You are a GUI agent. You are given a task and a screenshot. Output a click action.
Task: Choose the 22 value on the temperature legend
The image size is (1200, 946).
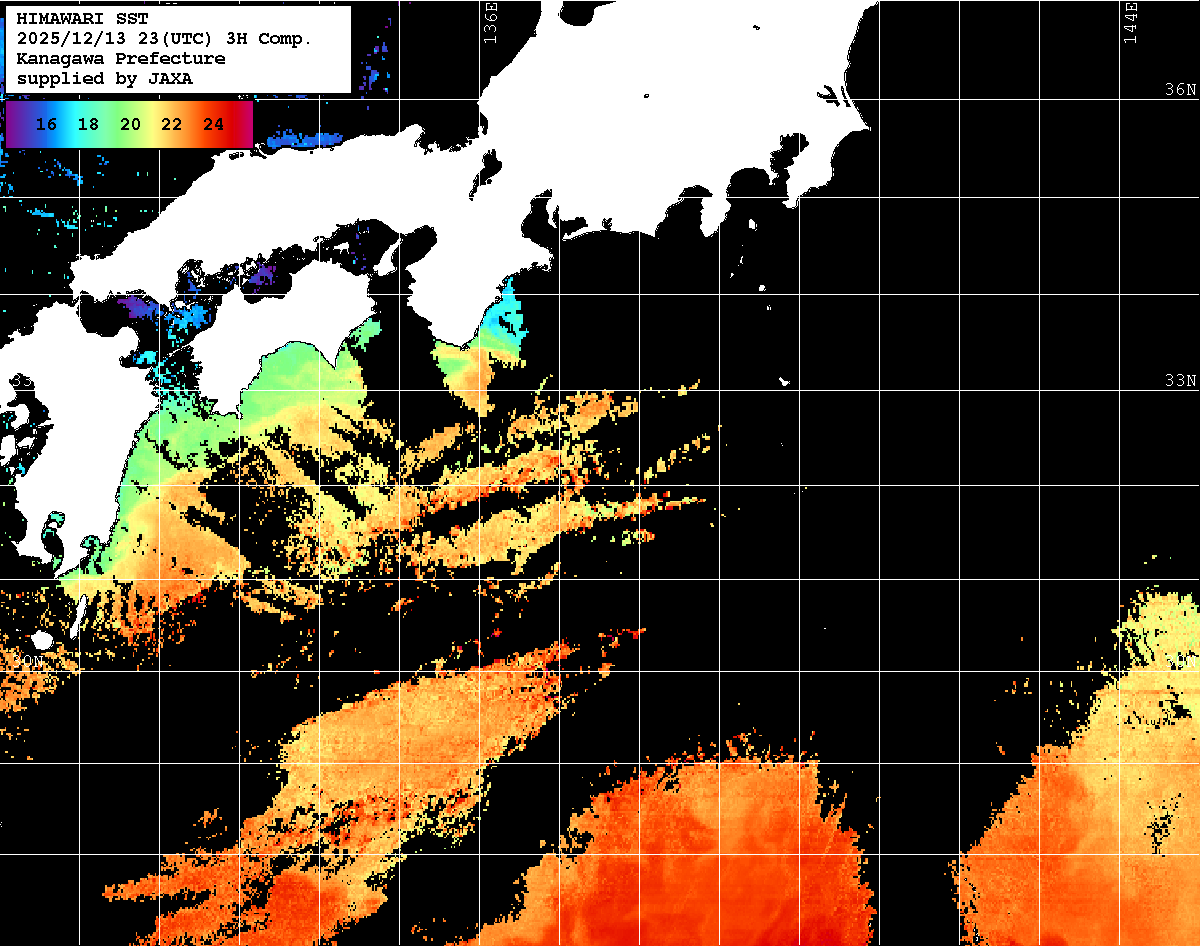click(171, 124)
